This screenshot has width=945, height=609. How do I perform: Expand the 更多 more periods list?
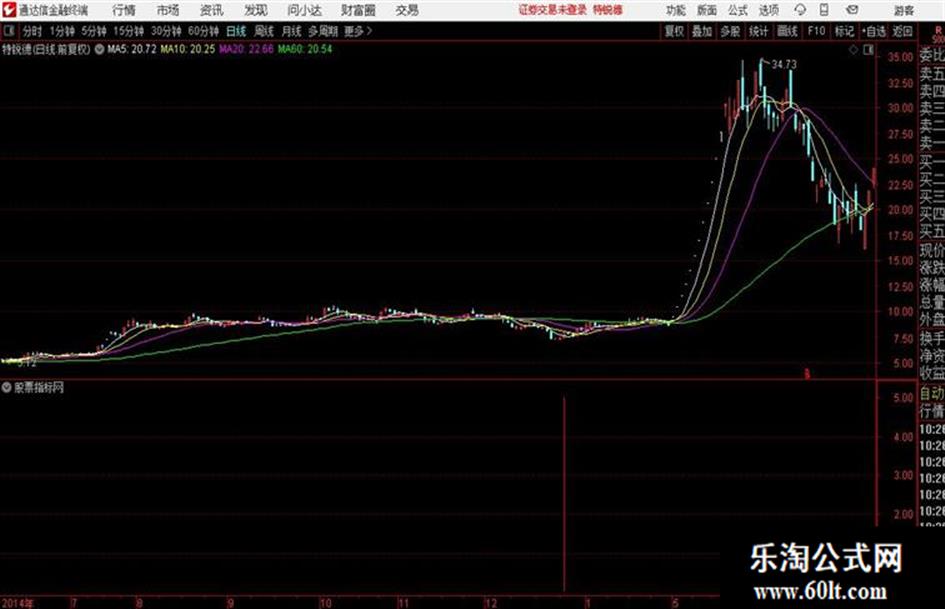pos(358,31)
